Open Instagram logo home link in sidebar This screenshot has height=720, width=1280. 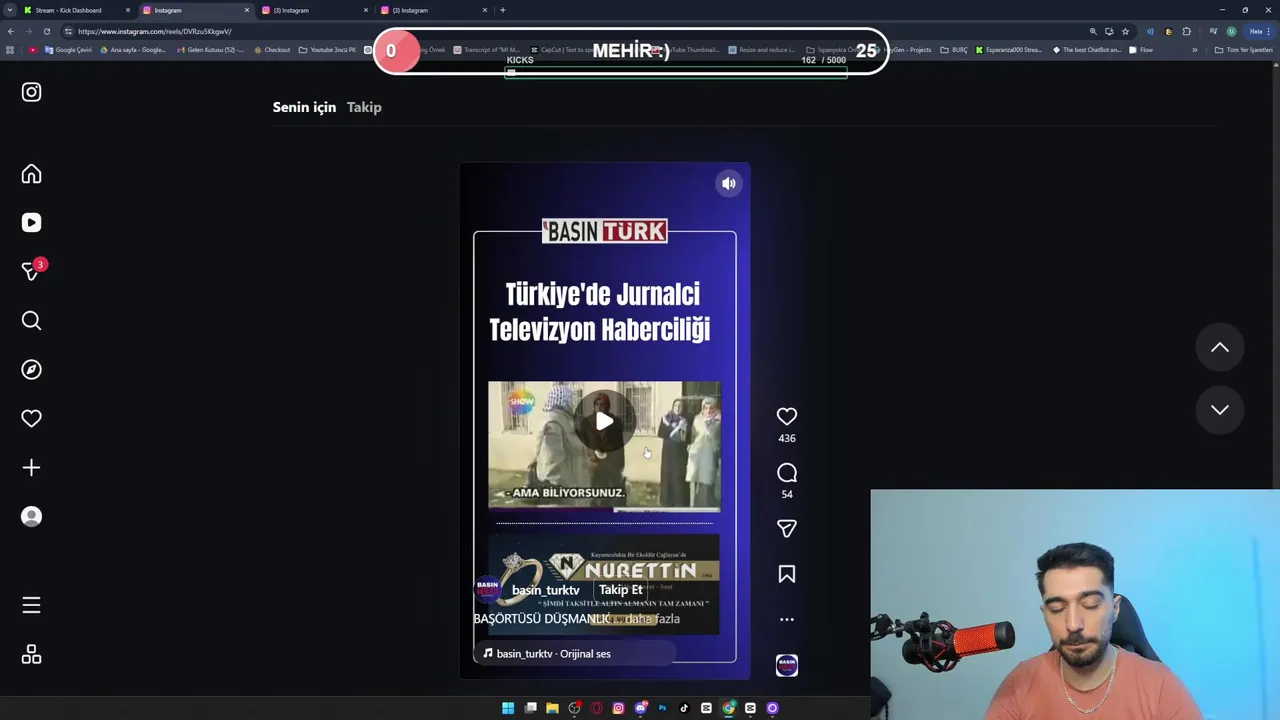click(x=31, y=92)
